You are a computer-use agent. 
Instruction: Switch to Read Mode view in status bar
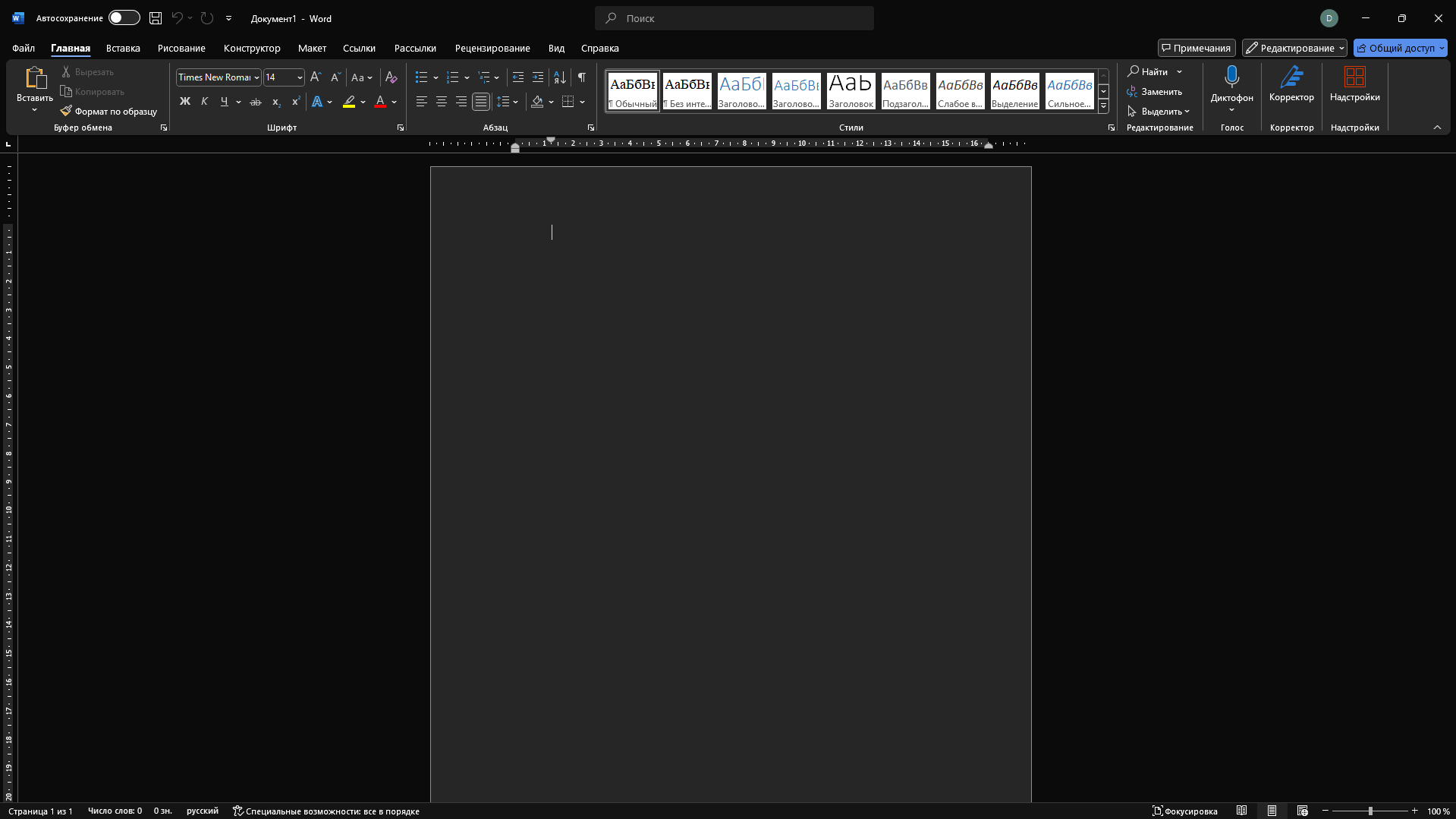point(1241,811)
